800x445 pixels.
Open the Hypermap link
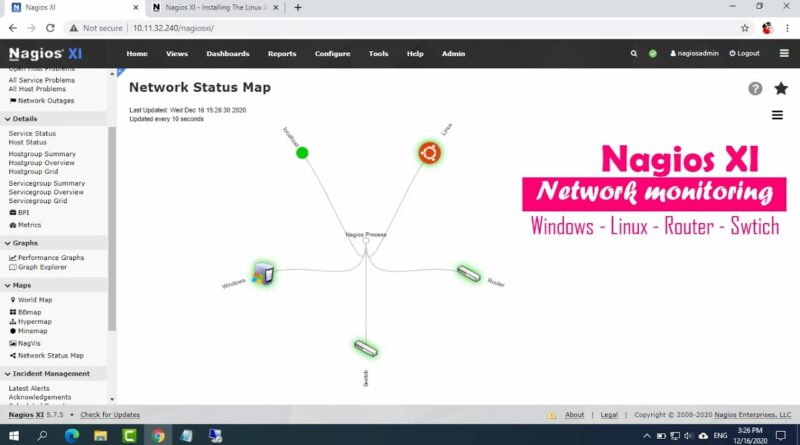point(31,322)
